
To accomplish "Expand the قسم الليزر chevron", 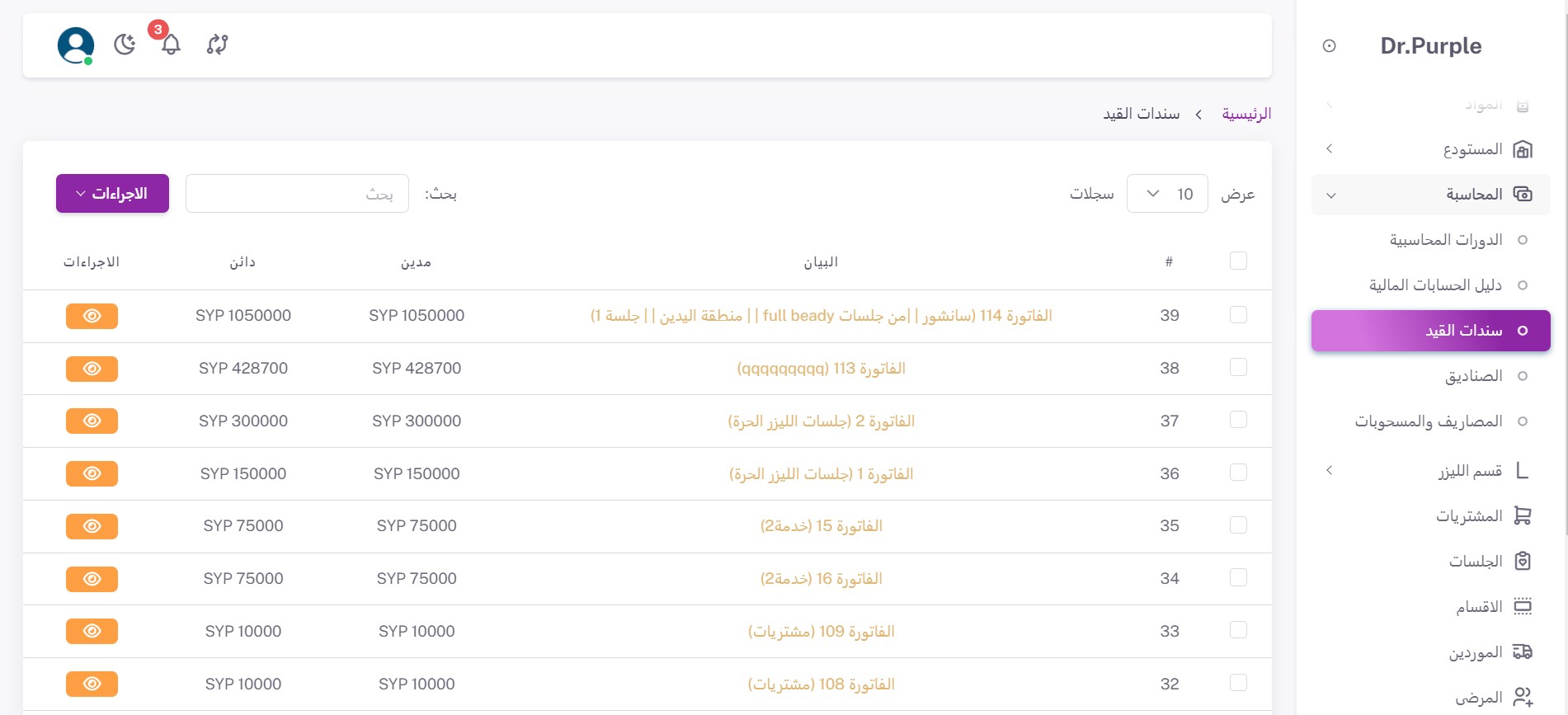I will (x=1329, y=471).
